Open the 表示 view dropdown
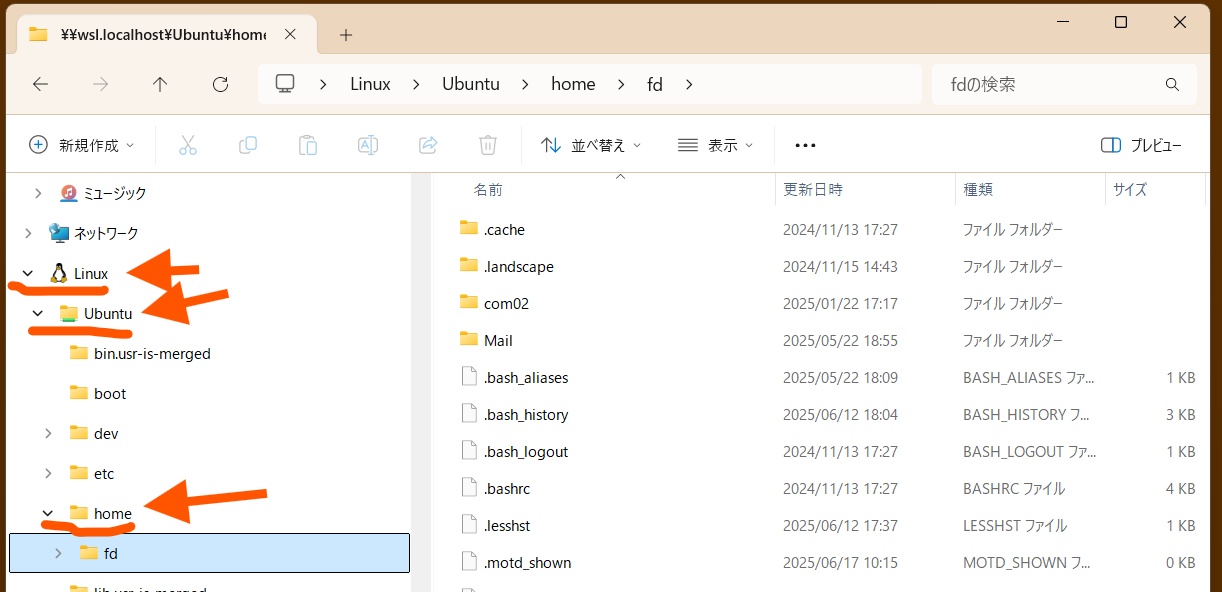 [x=715, y=145]
